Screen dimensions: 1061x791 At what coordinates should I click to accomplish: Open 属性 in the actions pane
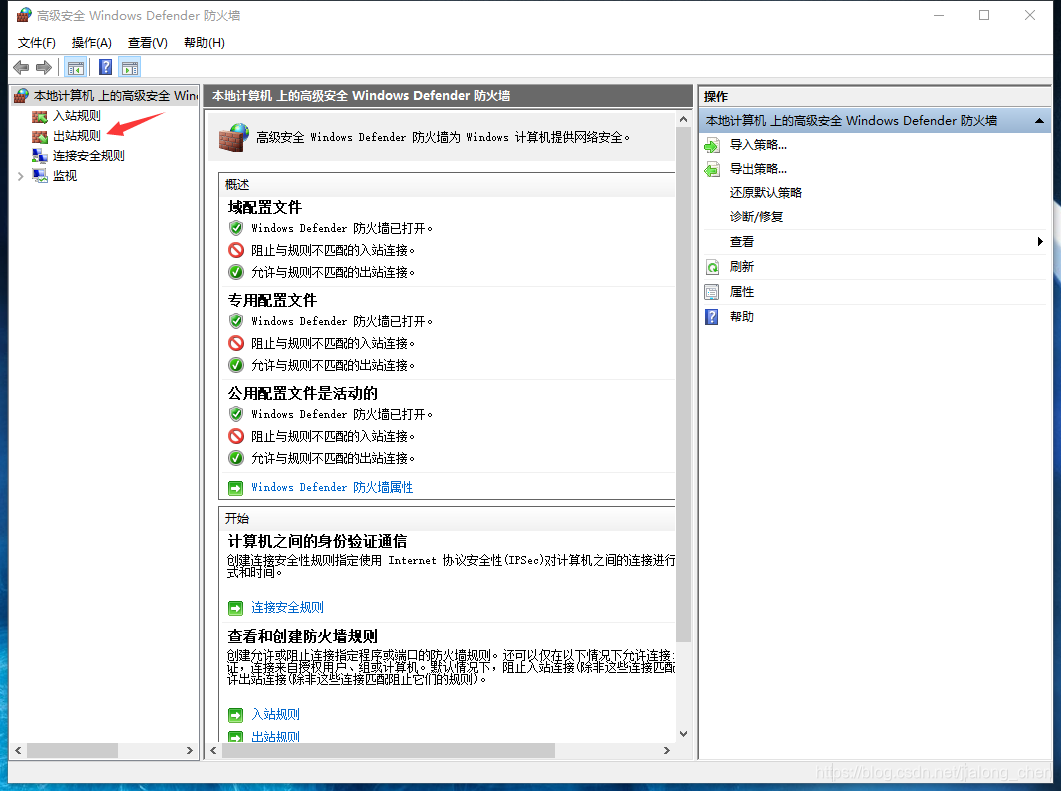(x=742, y=292)
